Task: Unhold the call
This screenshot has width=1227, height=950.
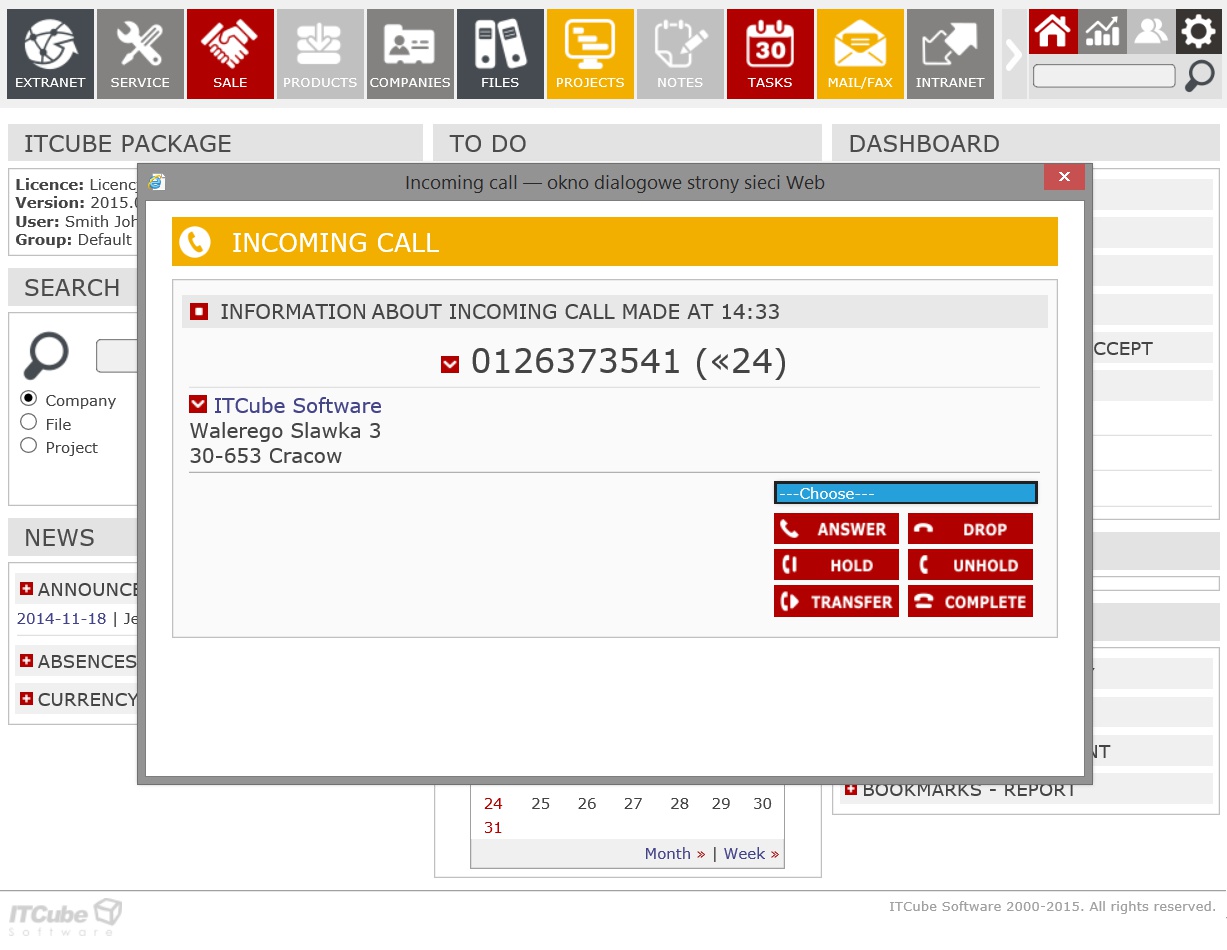Action: pyautogui.click(x=970, y=565)
